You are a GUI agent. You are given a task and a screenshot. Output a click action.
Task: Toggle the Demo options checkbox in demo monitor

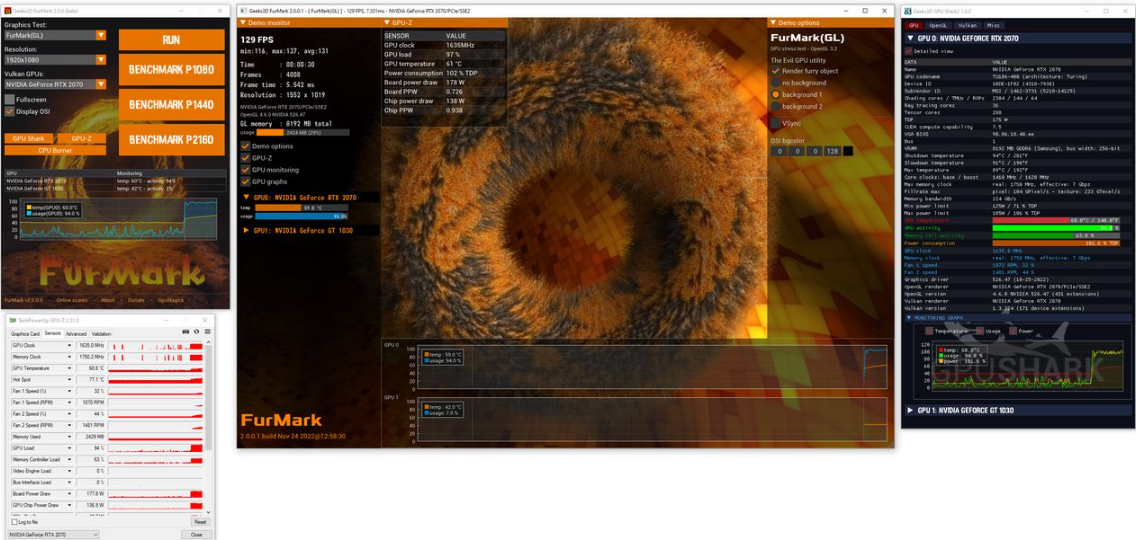246,146
